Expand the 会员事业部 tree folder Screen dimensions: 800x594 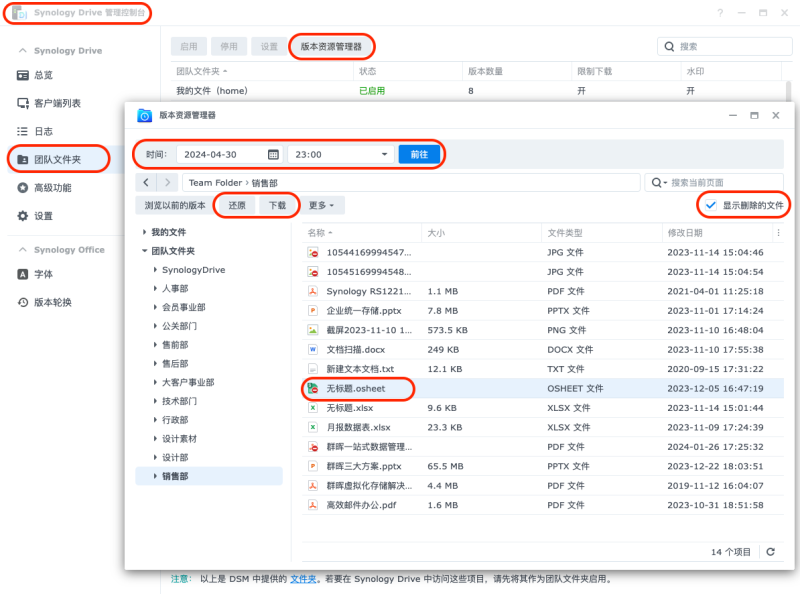click(x=155, y=307)
